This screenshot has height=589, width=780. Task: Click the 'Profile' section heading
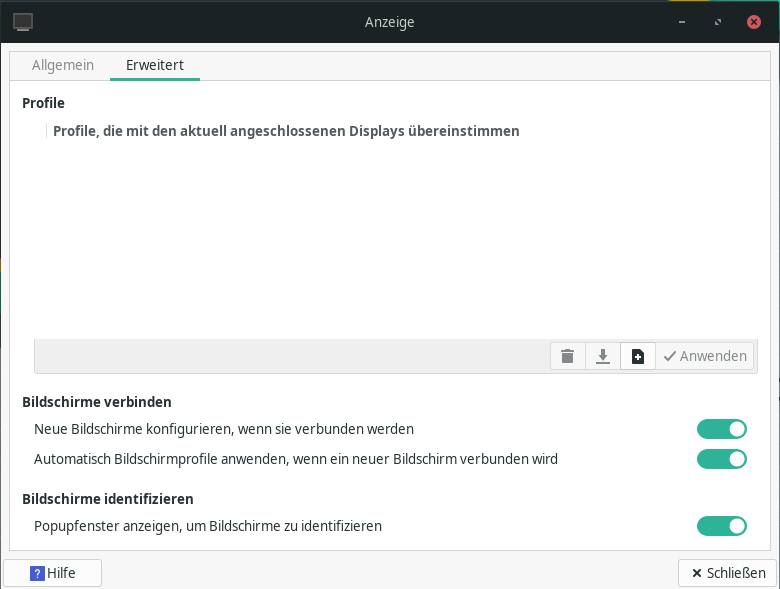43,103
